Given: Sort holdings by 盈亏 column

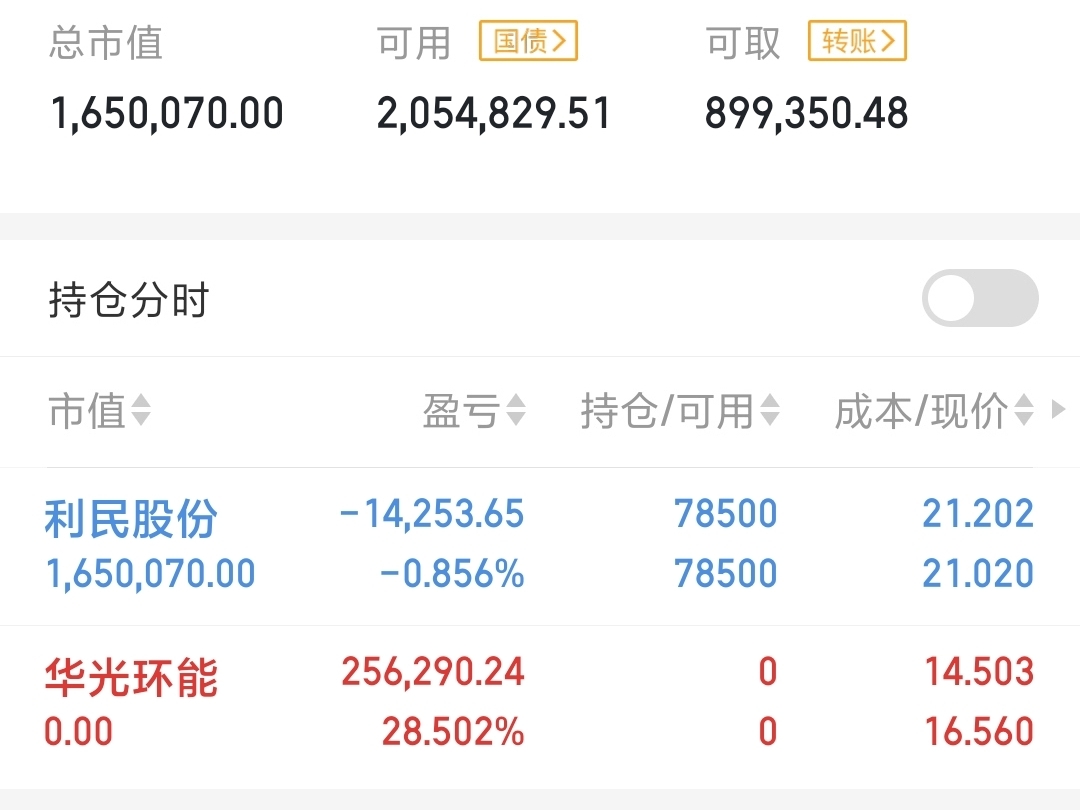Looking at the screenshot, I should 475,411.
